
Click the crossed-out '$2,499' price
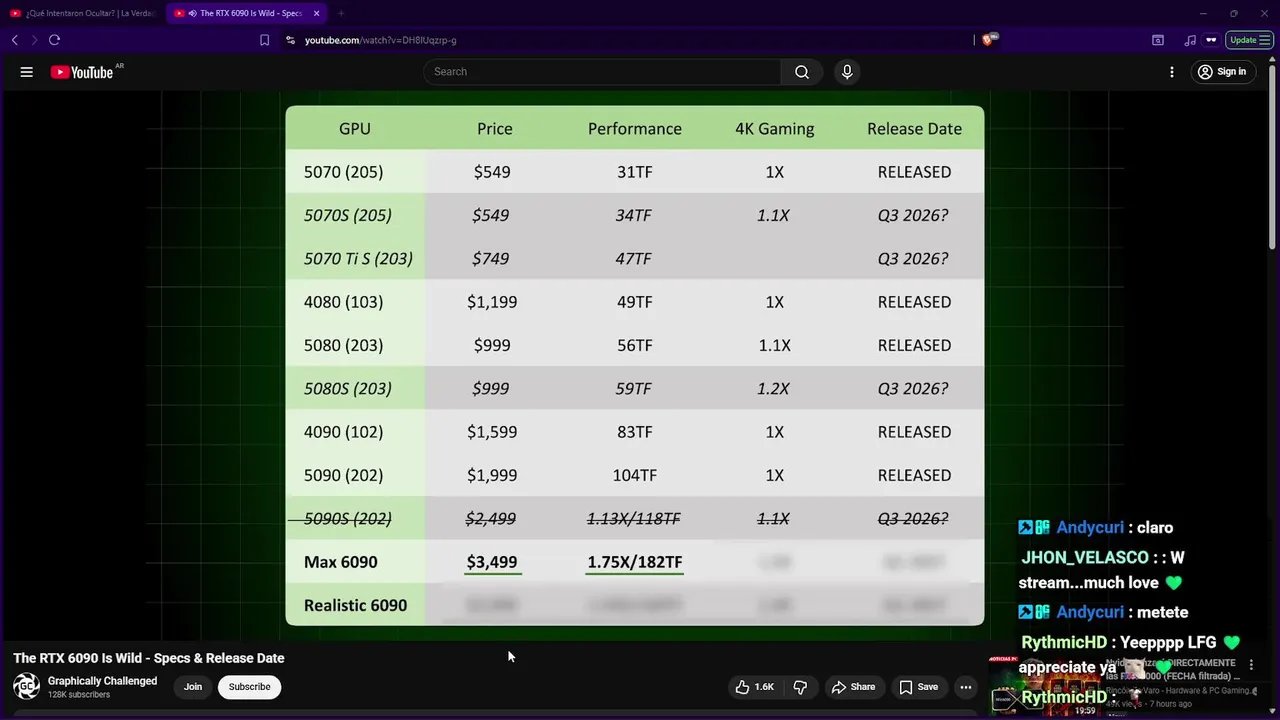[491, 518]
